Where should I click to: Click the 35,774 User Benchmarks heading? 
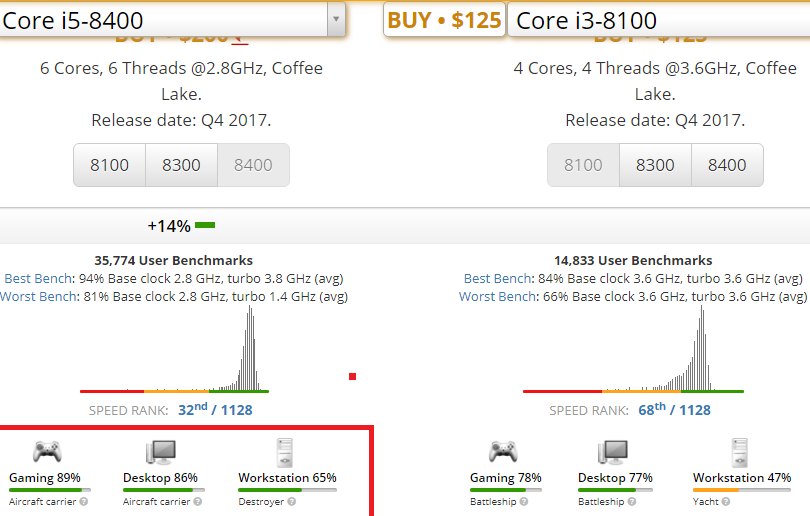[174, 260]
